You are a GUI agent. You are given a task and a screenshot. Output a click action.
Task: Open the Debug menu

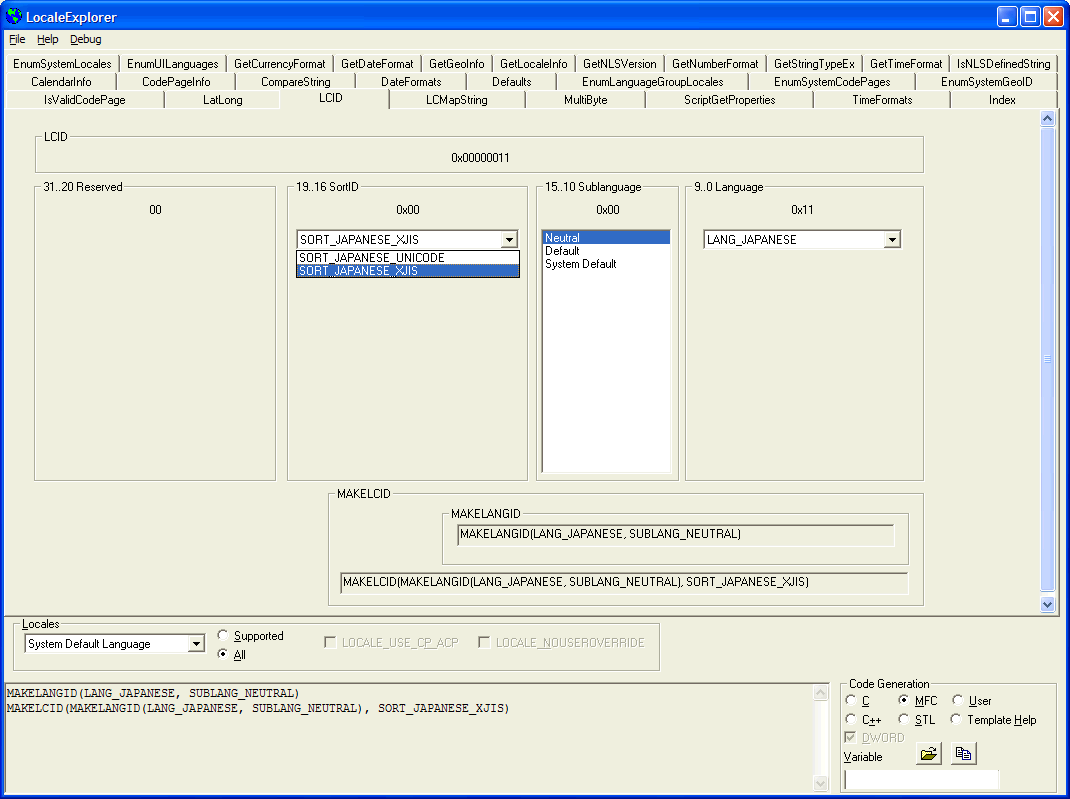click(x=86, y=40)
